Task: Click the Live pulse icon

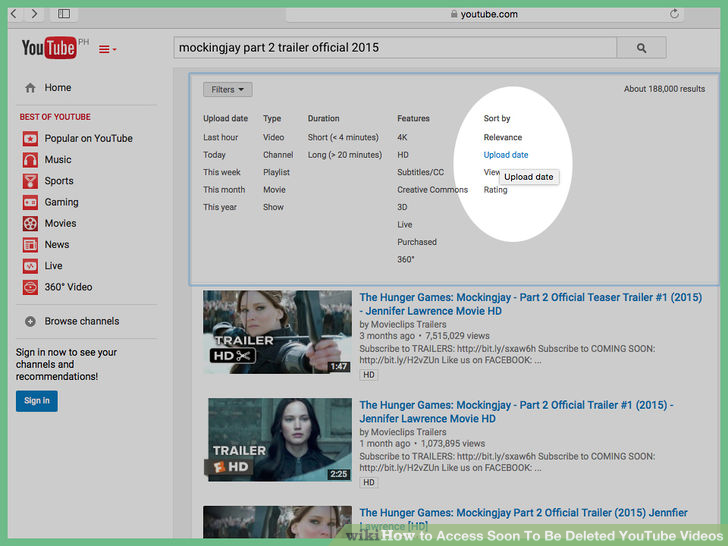Action: (30, 266)
